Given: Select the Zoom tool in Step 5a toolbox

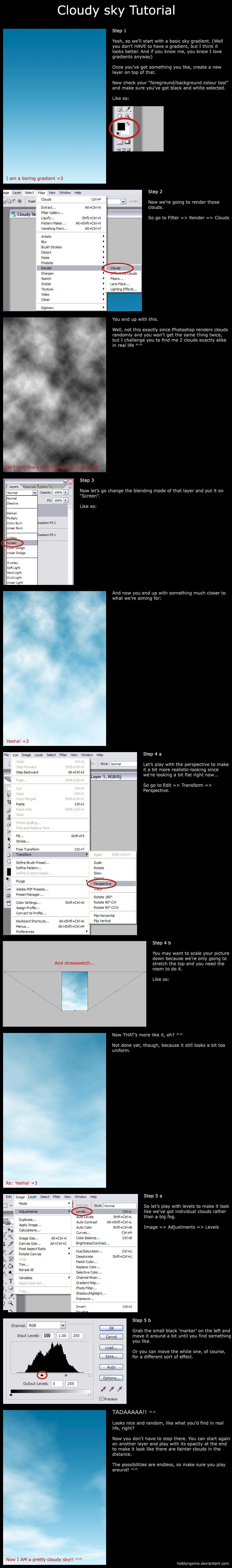Looking at the screenshot, I should click(x=10, y=1303).
